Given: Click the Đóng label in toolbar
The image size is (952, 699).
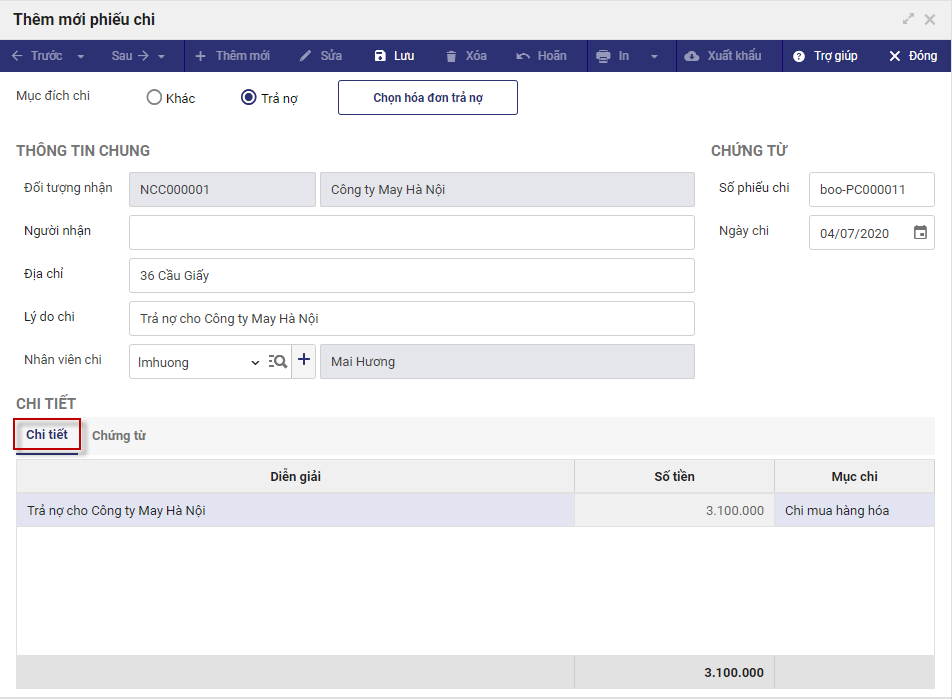Looking at the screenshot, I should tap(923, 56).
